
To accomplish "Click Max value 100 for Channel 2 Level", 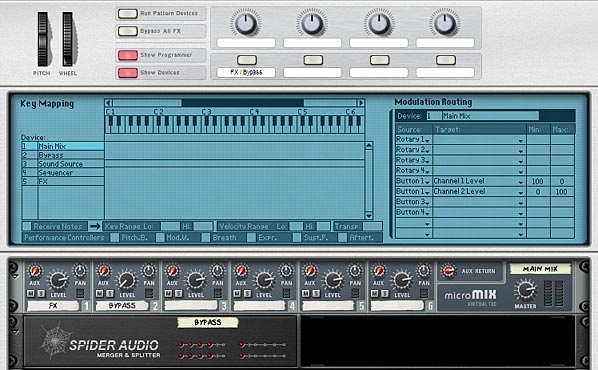I will tap(562, 191).
